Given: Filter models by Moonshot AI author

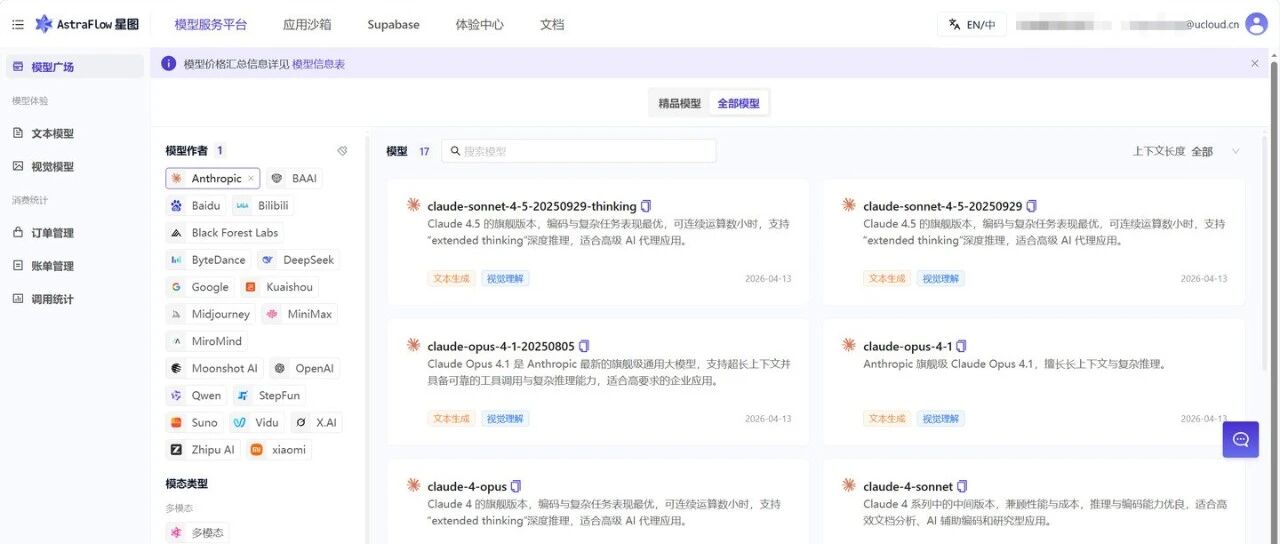Looking at the screenshot, I should (214, 368).
